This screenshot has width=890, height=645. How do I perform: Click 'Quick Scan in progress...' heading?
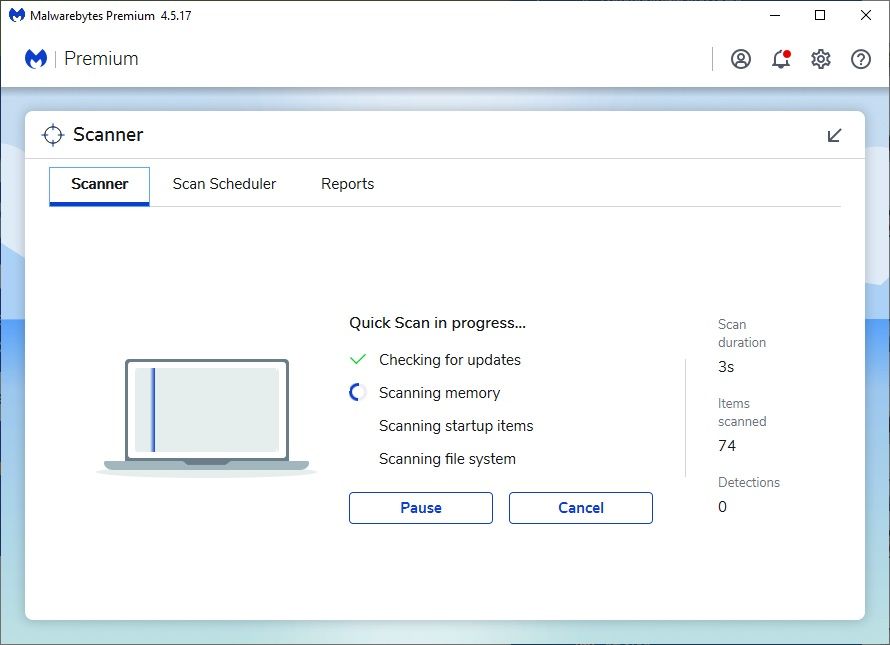point(438,322)
